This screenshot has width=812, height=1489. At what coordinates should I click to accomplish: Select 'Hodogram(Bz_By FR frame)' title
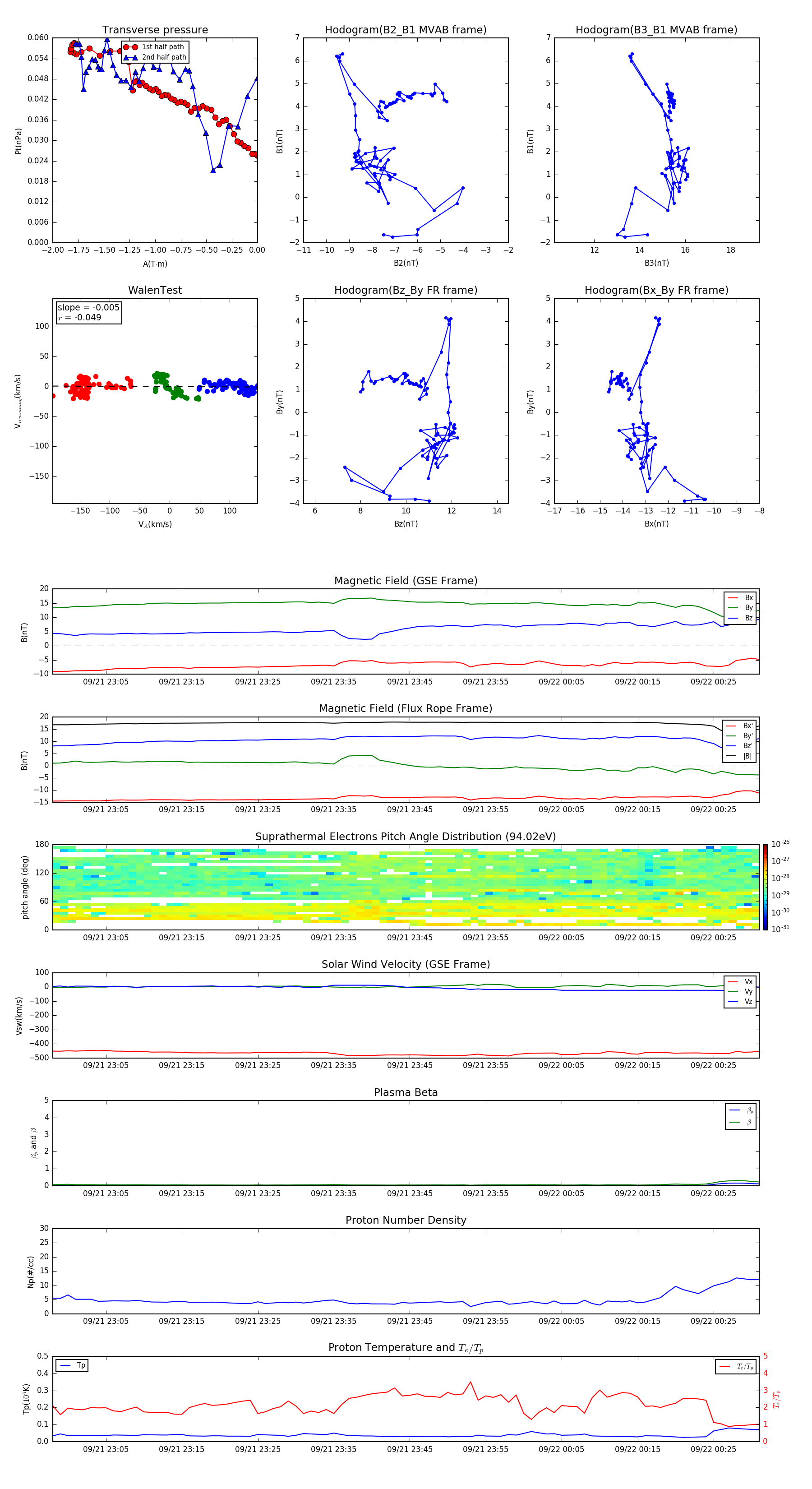(406, 290)
